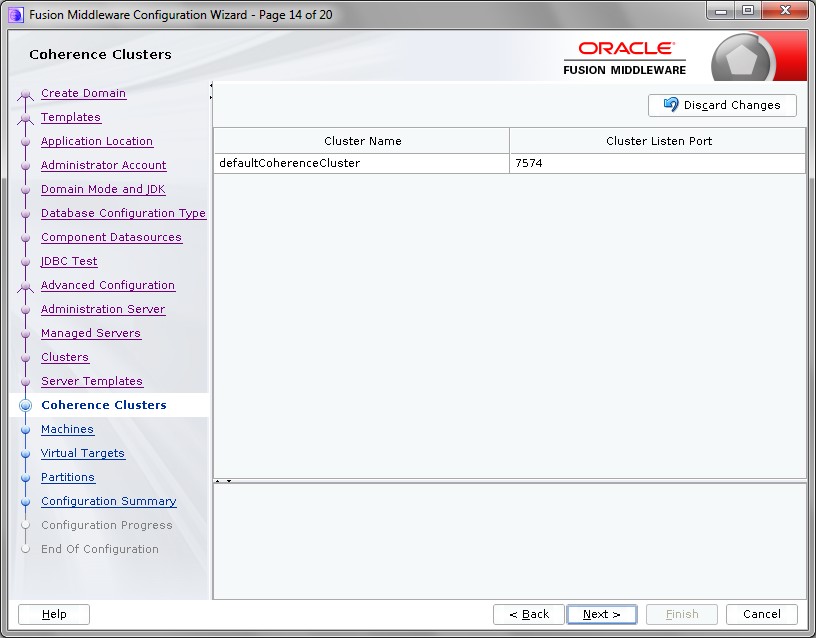Click the Create Domain step node icon
816x638 pixels.
click(x=26, y=95)
